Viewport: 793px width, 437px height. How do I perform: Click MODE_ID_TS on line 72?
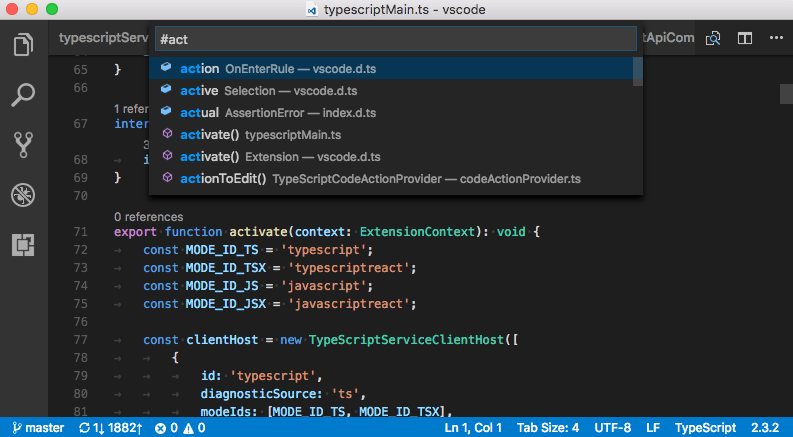pos(222,250)
